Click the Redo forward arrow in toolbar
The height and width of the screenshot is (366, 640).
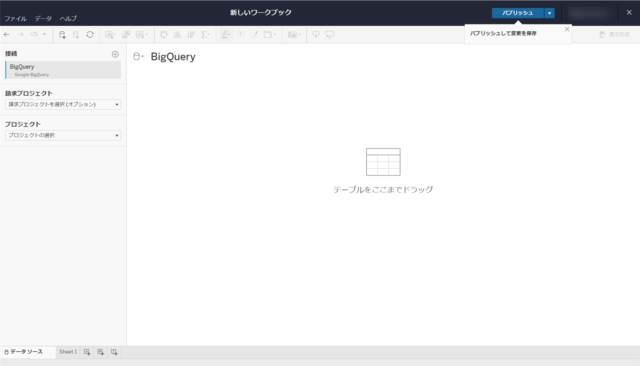pos(20,35)
